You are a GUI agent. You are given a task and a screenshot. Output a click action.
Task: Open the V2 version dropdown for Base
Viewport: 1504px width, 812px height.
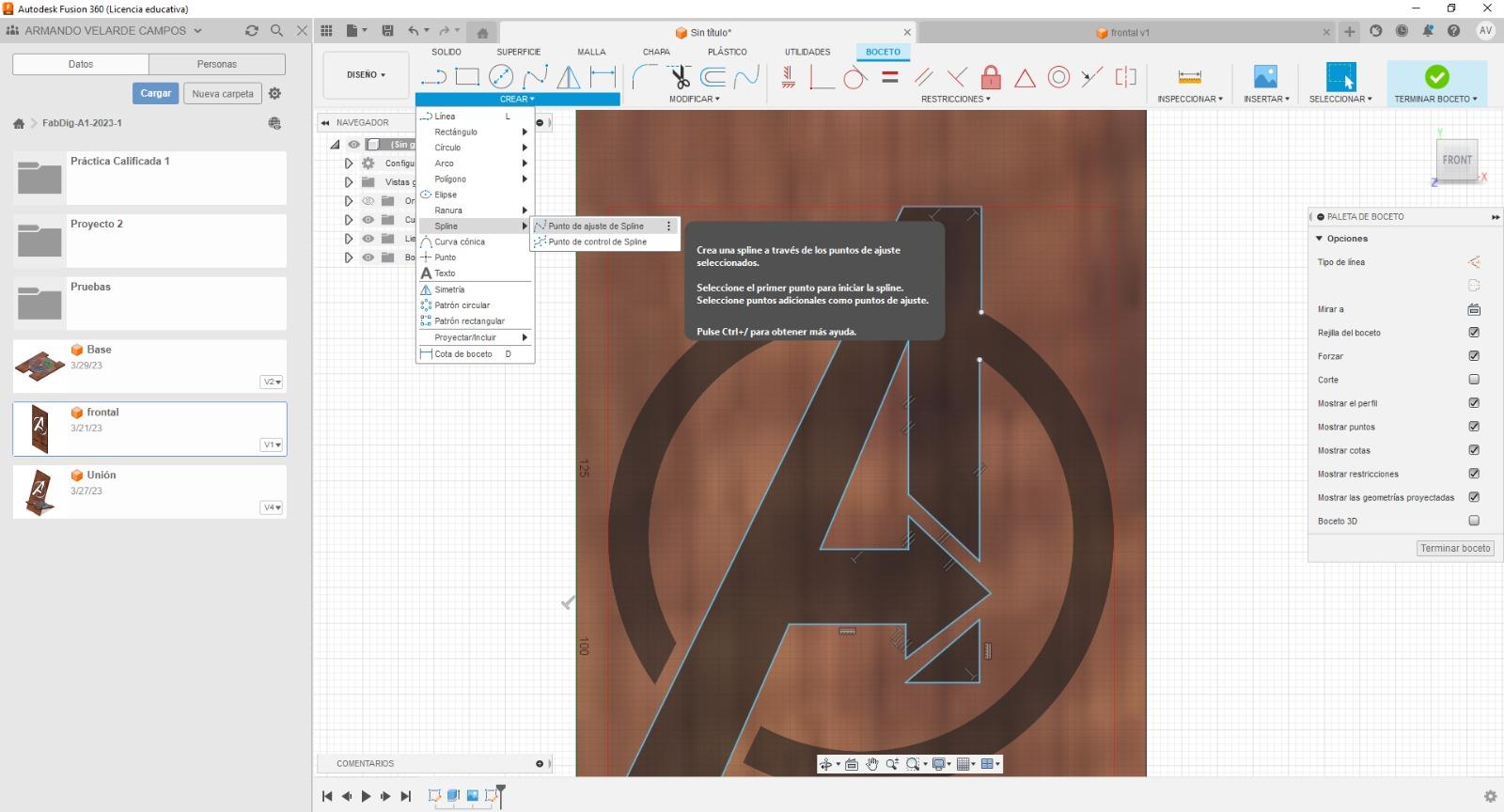pyautogui.click(x=272, y=382)
